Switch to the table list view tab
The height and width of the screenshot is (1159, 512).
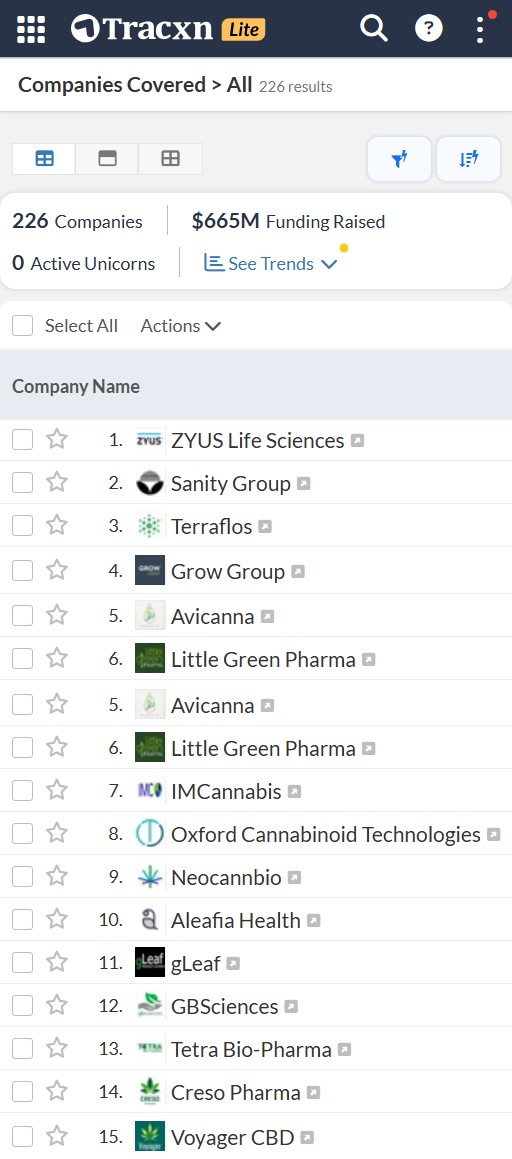pyautogui.click(x=44, y=158)
